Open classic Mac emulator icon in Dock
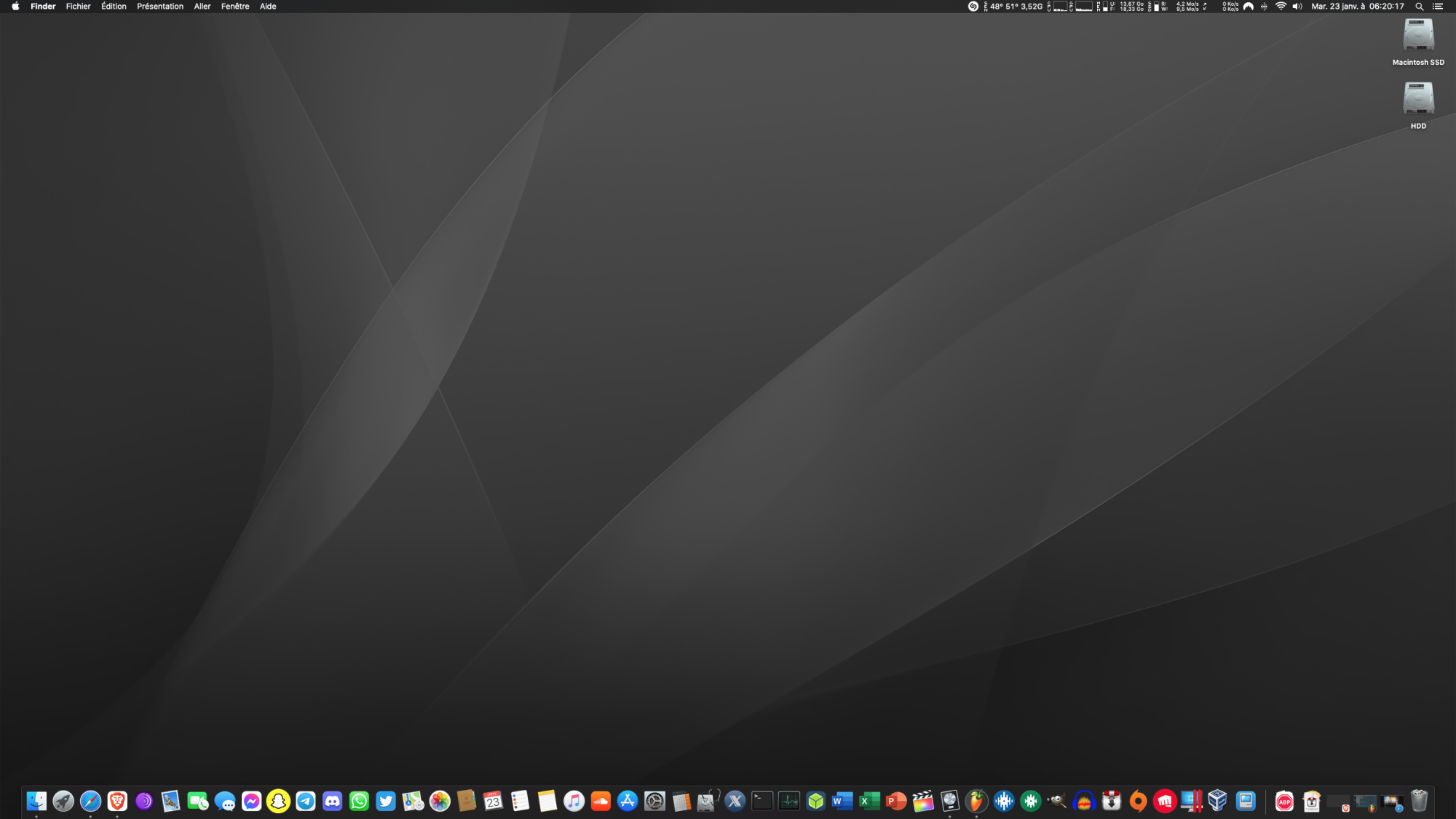 pos(1246,802)
